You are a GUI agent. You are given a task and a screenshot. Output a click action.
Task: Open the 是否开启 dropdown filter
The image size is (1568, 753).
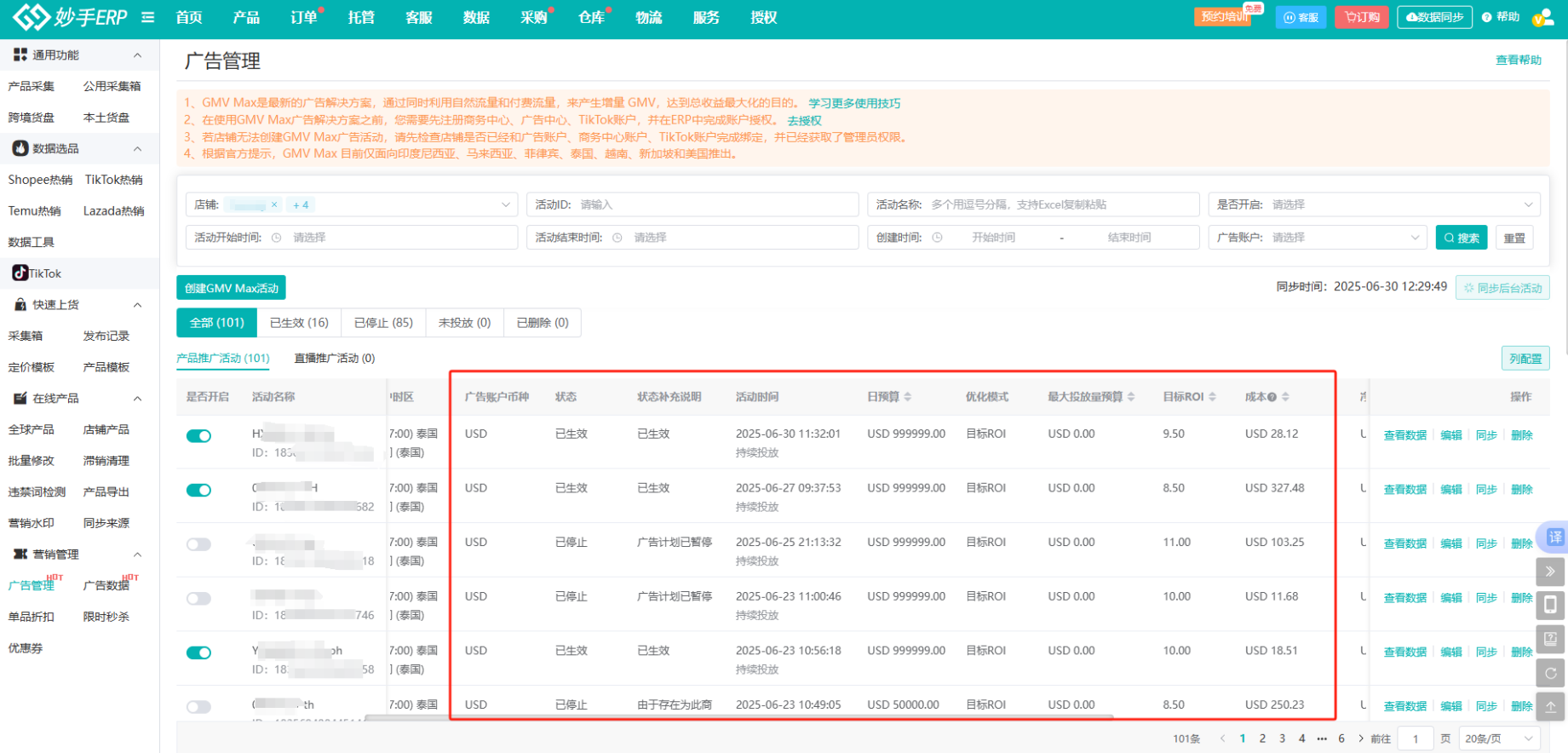point(1374,204)
